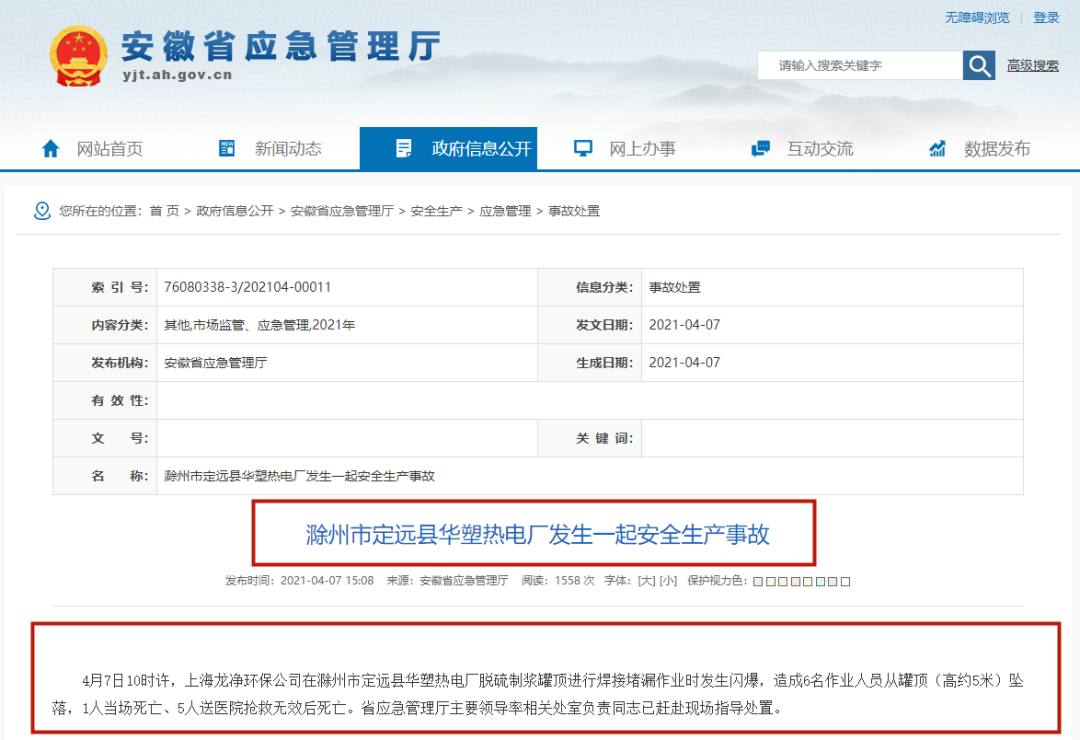Click the national emblem logo

coord(78,56)
